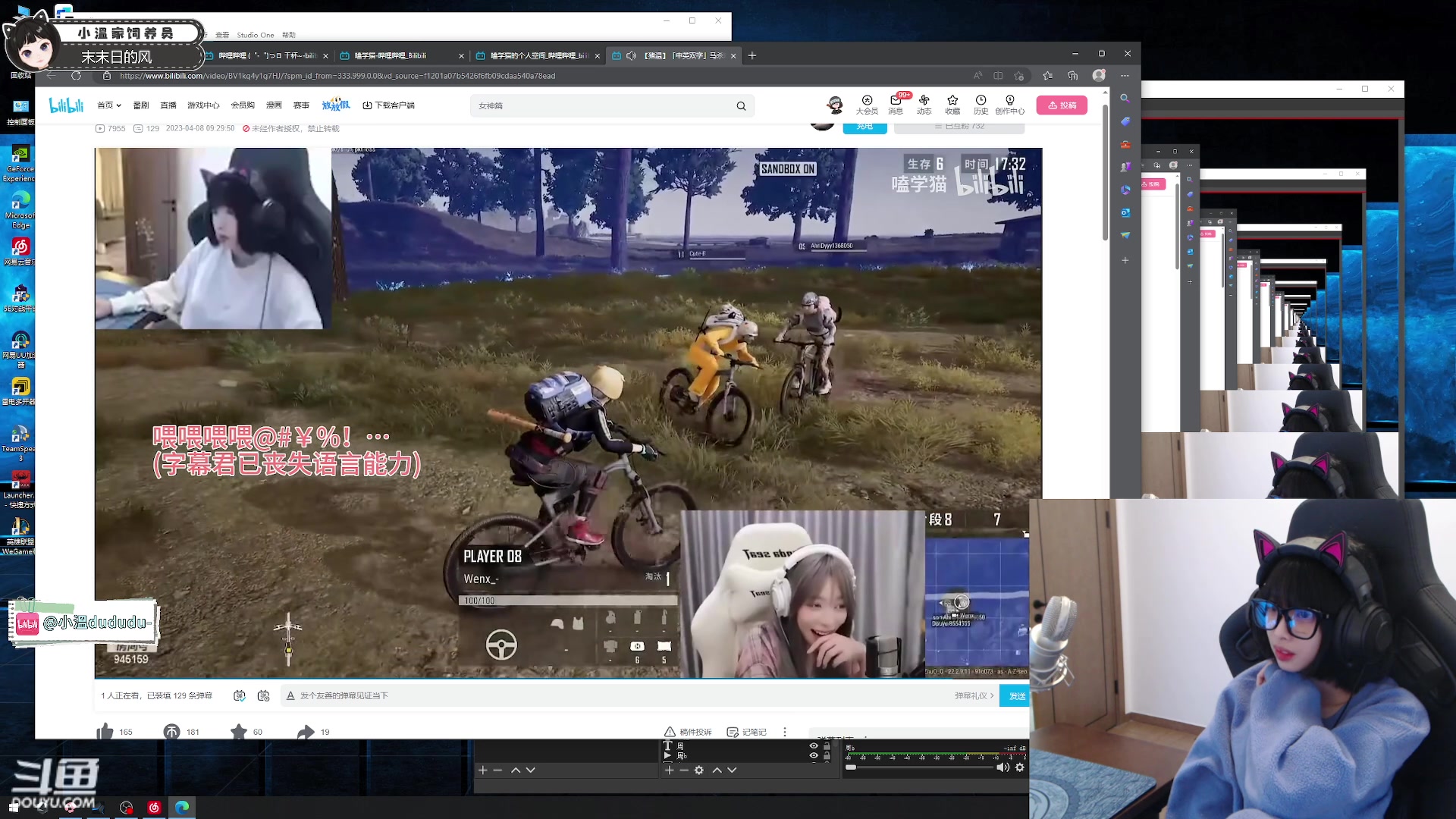Open the 动态 feed icon
The image size is (1456, 819).
(924, 105)
